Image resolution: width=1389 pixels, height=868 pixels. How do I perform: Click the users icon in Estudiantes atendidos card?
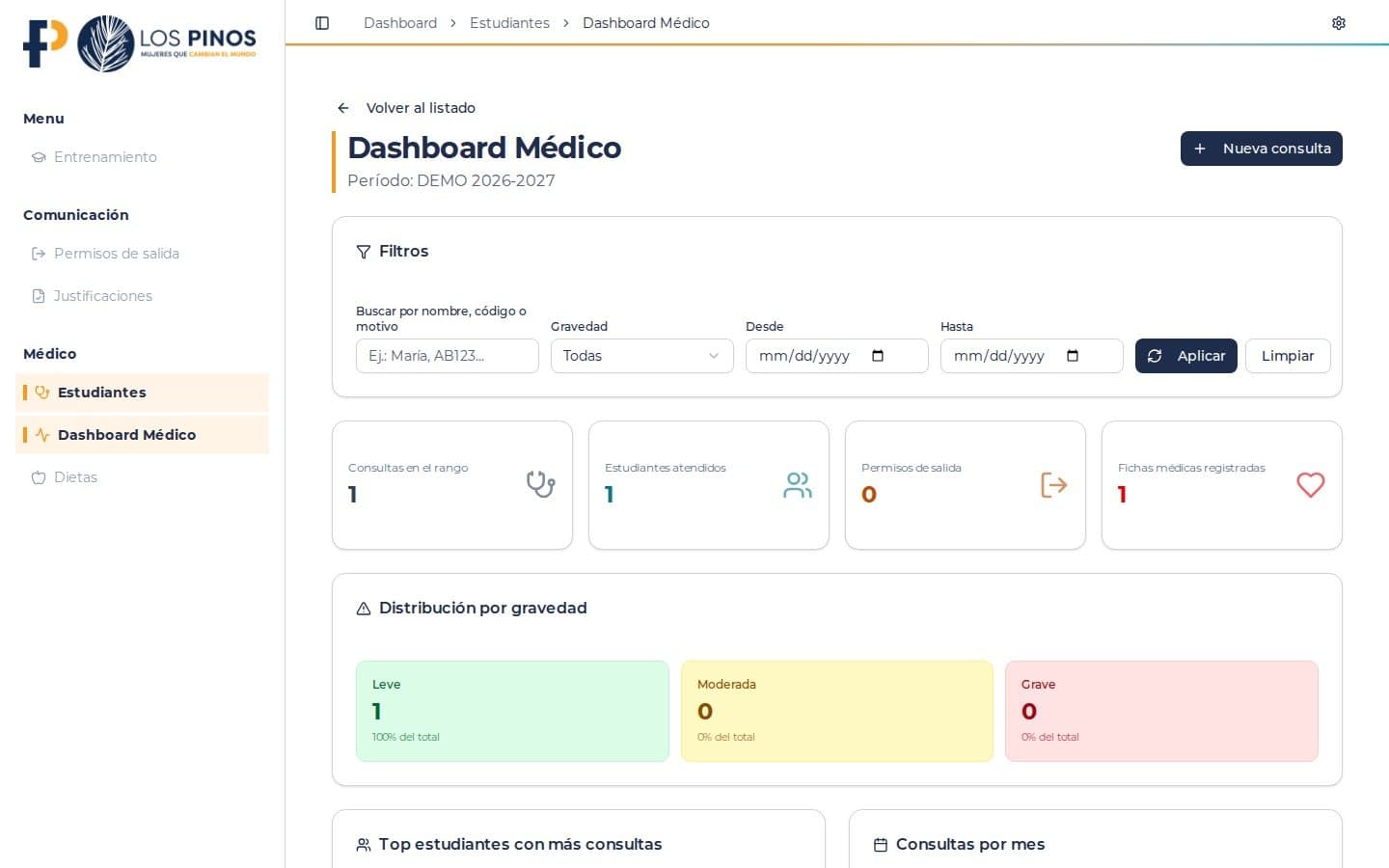[798, 485]
